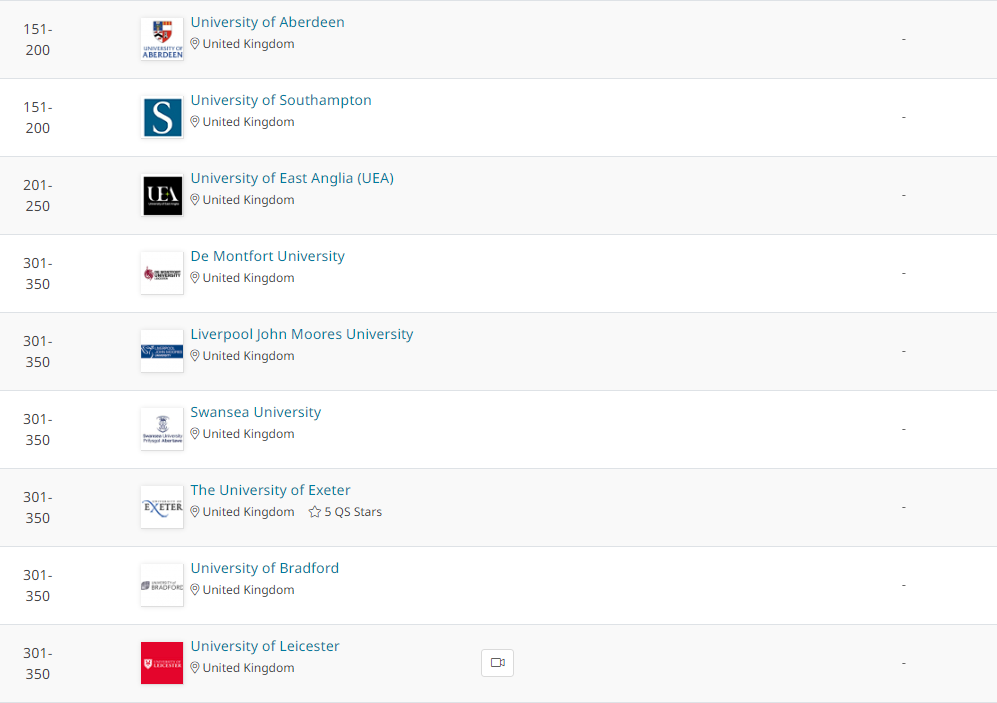Open University of Leicester link
The image size is (997, 703).
(265, 646)
